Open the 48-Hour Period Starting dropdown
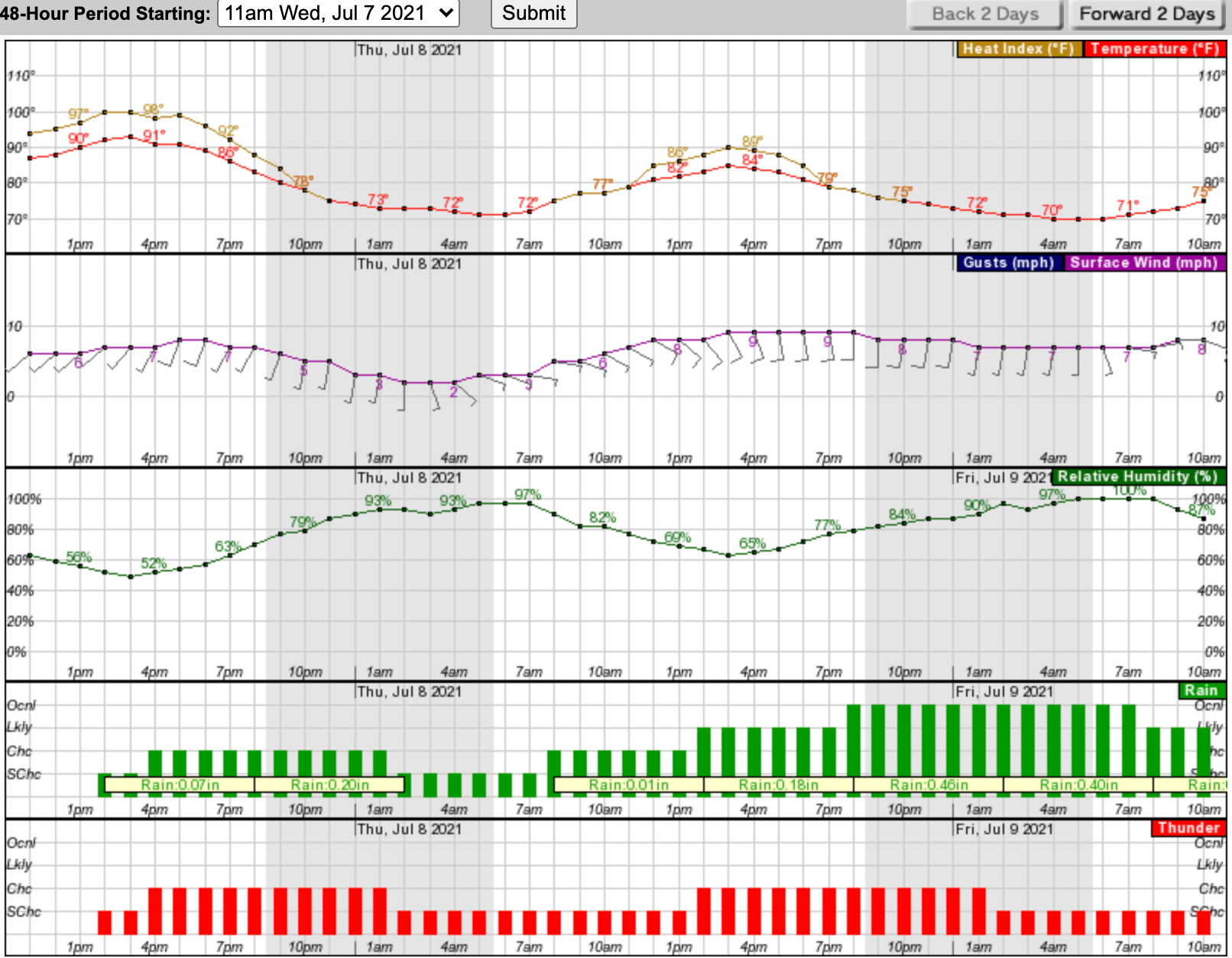This screenshot has width=1232, height=958. tap(339, 13)
